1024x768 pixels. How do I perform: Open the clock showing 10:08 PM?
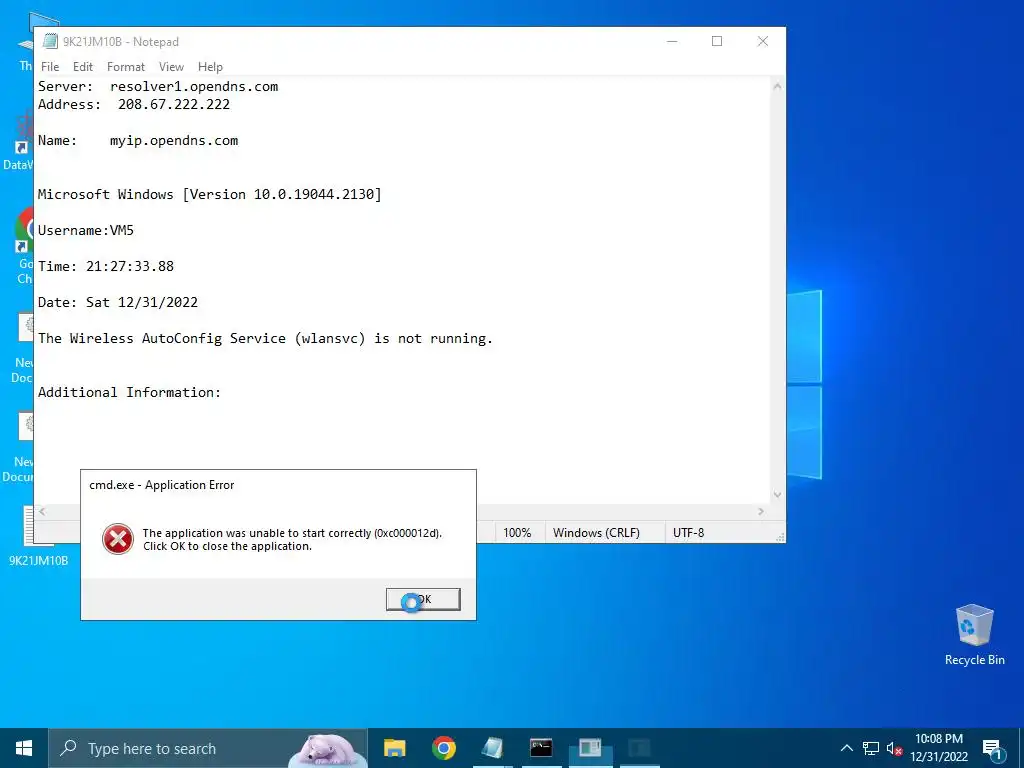pyautogui.click(x=939, y=748)
